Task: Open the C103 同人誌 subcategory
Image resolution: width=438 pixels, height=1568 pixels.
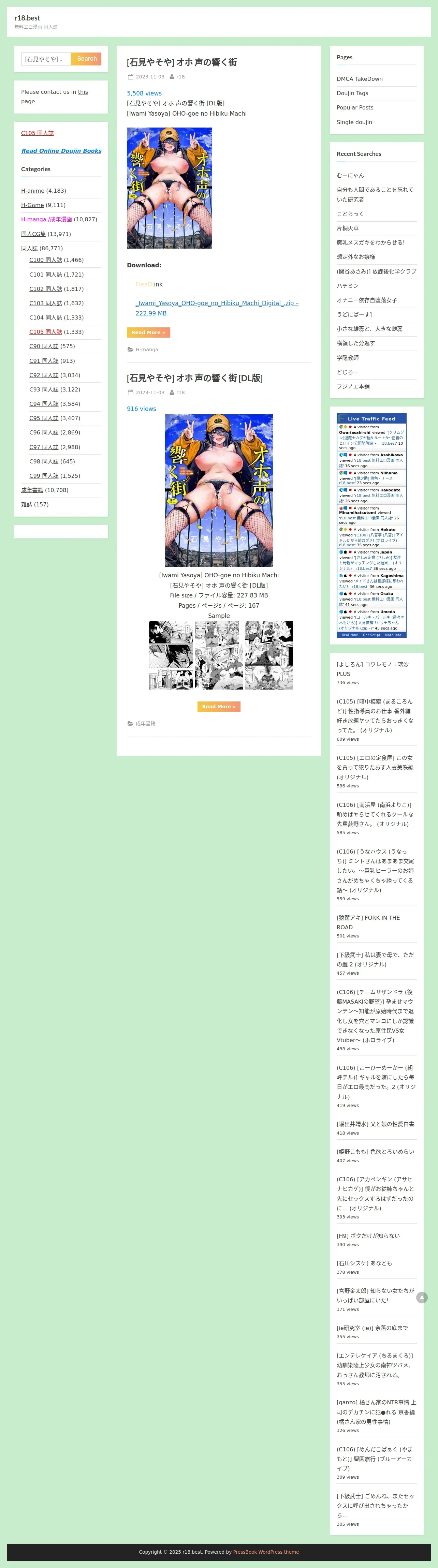Action: [46, 303]
